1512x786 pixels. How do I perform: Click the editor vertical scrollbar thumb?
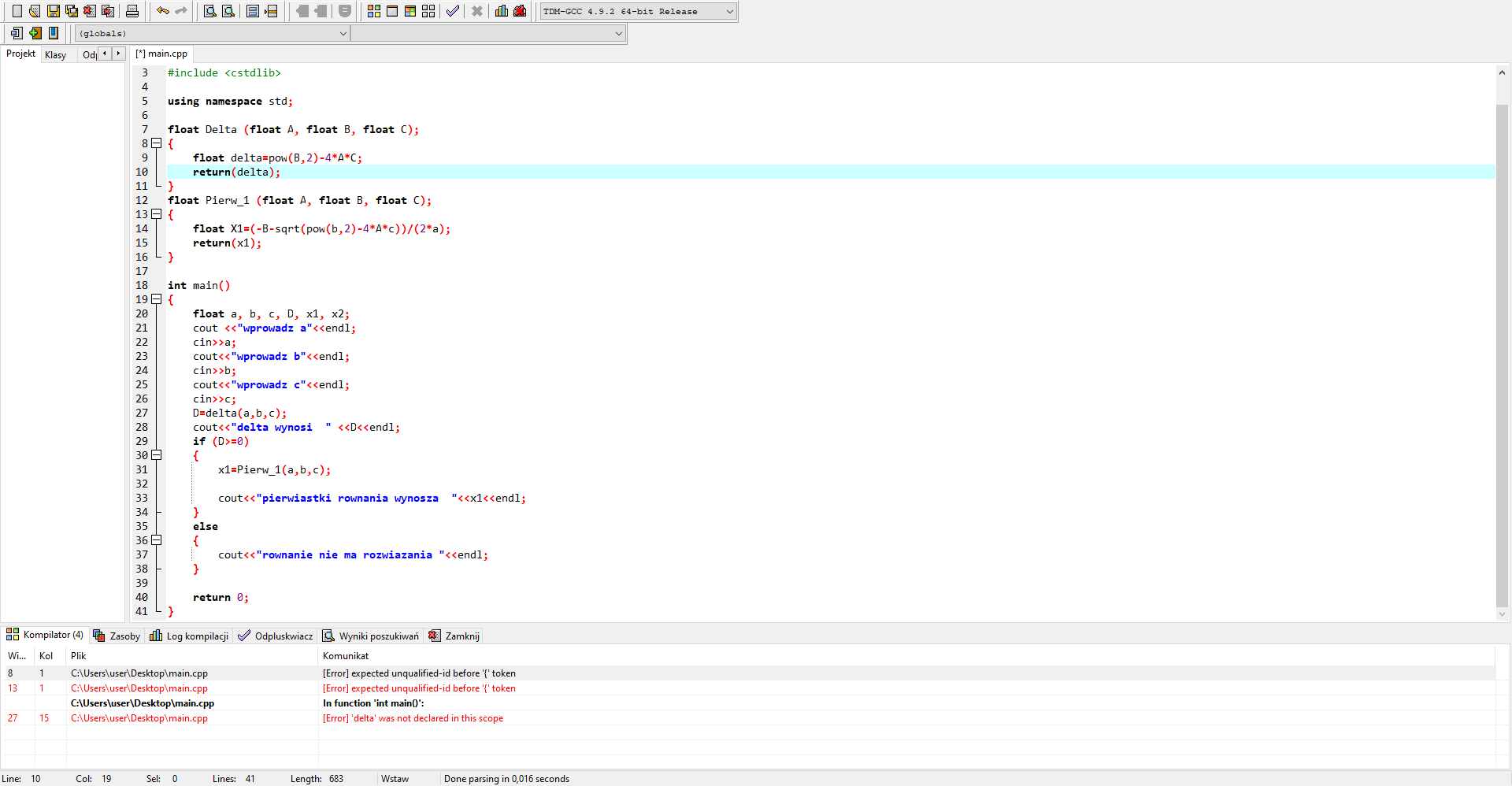[1502, 355]
